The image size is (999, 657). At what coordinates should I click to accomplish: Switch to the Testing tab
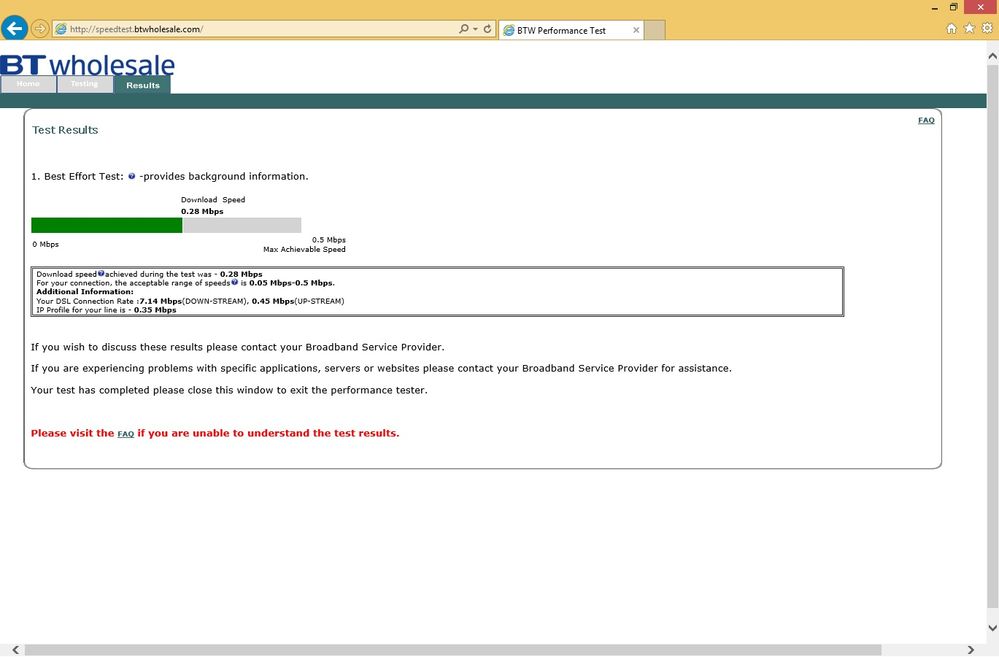[84, 84]
